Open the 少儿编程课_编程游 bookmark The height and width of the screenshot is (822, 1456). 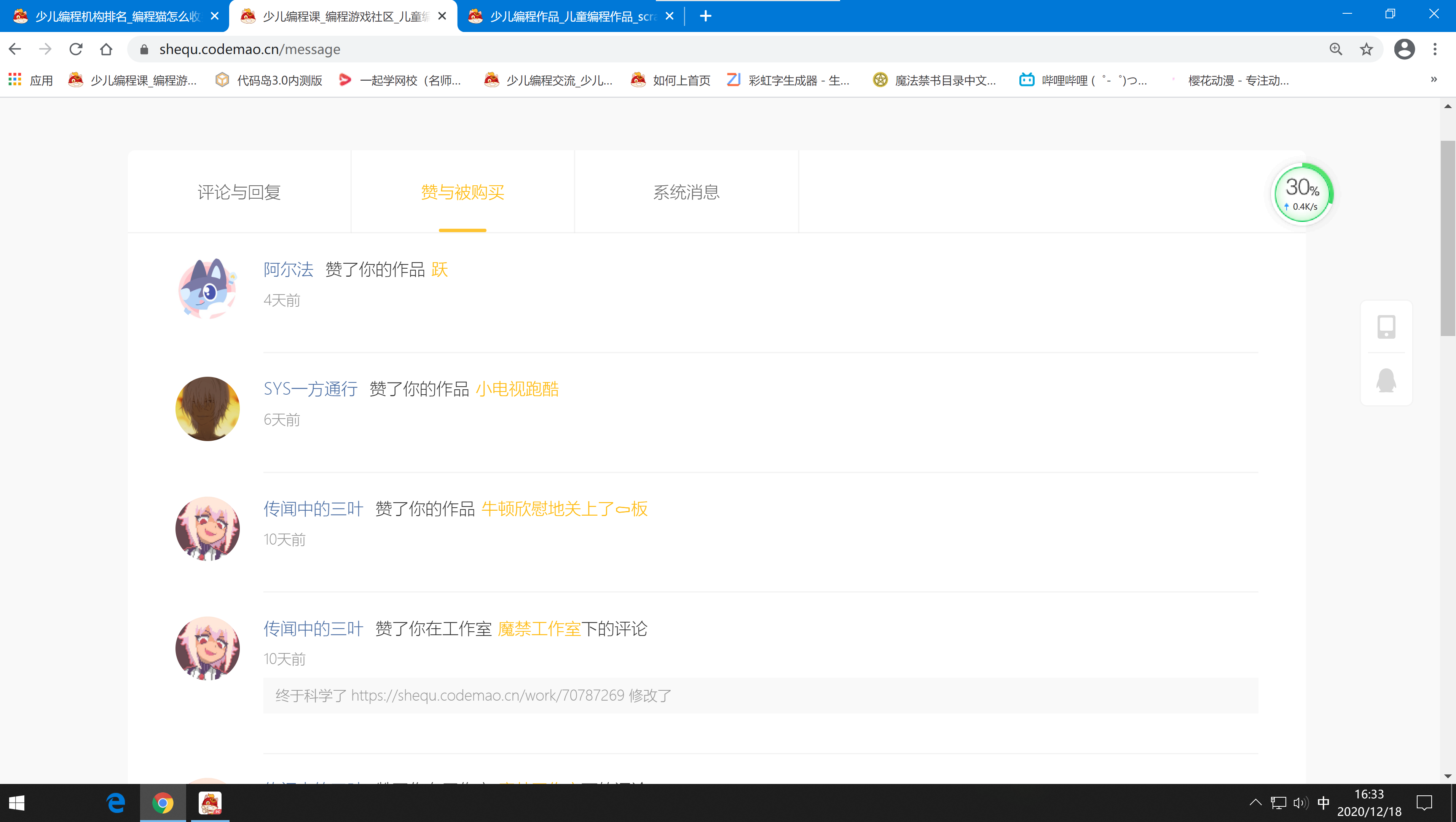pos(133,80)
